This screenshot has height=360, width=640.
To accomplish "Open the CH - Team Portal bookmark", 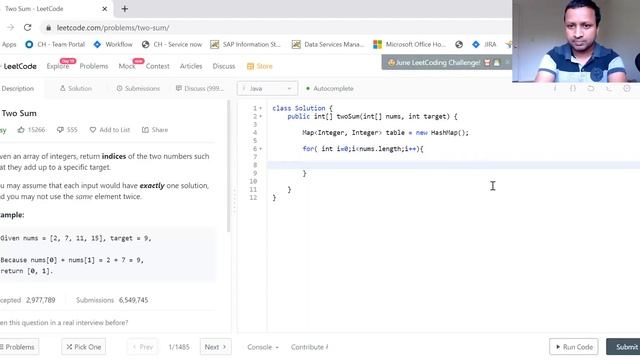I will point(55,44).
